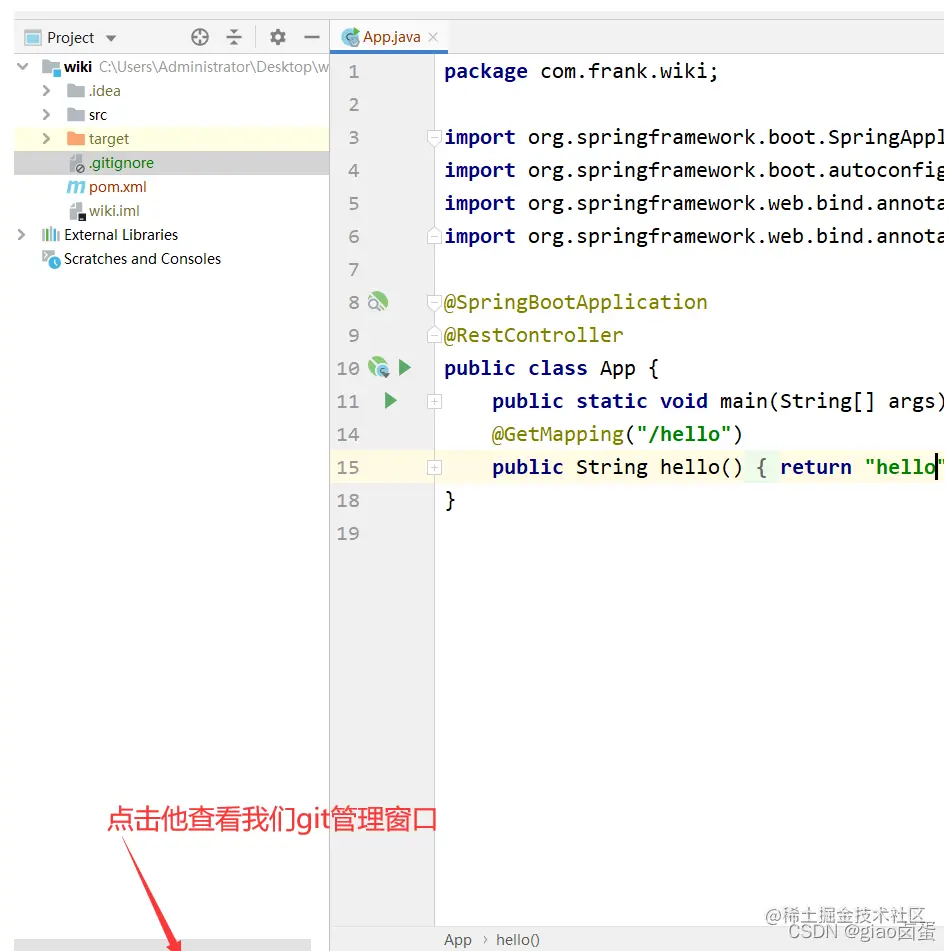Click the Project panel window icon
This screenshot has height=951, width=951.
click(x=33, y=38)
